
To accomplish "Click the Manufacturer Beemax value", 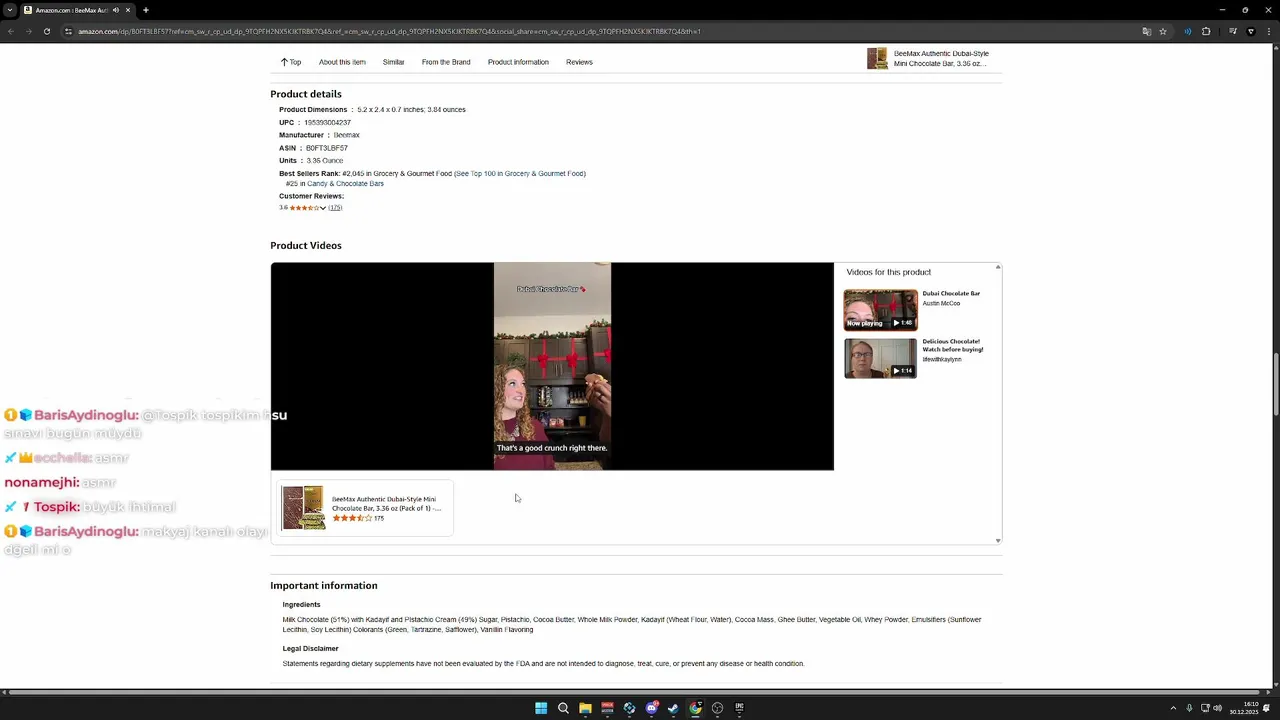I will click(x=346, y=135).
